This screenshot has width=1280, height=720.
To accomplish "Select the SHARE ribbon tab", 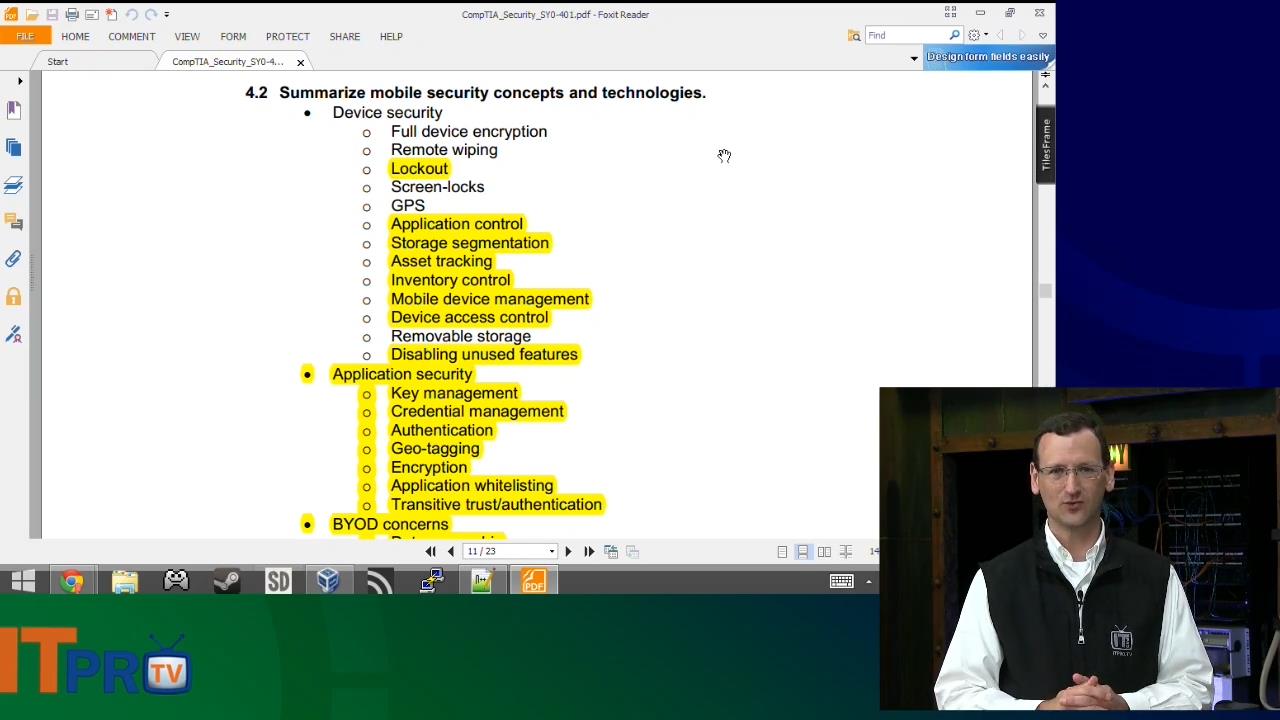I will click(345, 36).
